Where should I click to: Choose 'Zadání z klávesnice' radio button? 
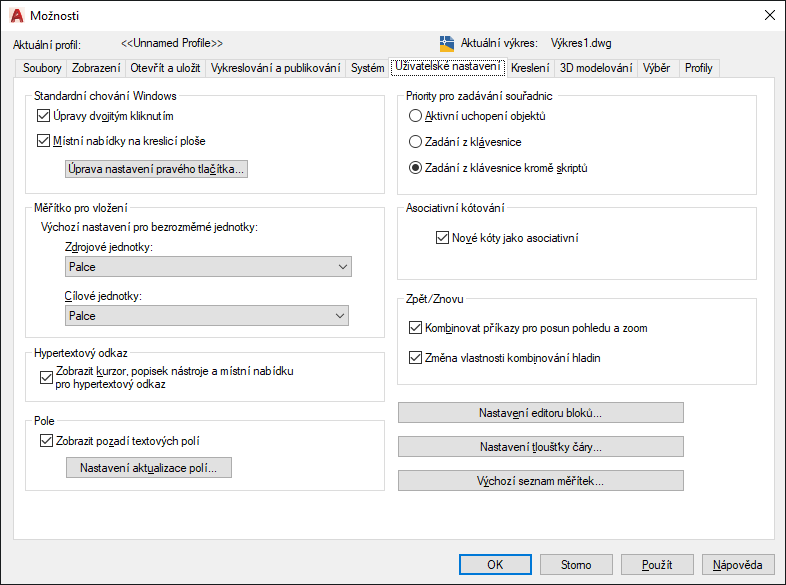(416, 142)
